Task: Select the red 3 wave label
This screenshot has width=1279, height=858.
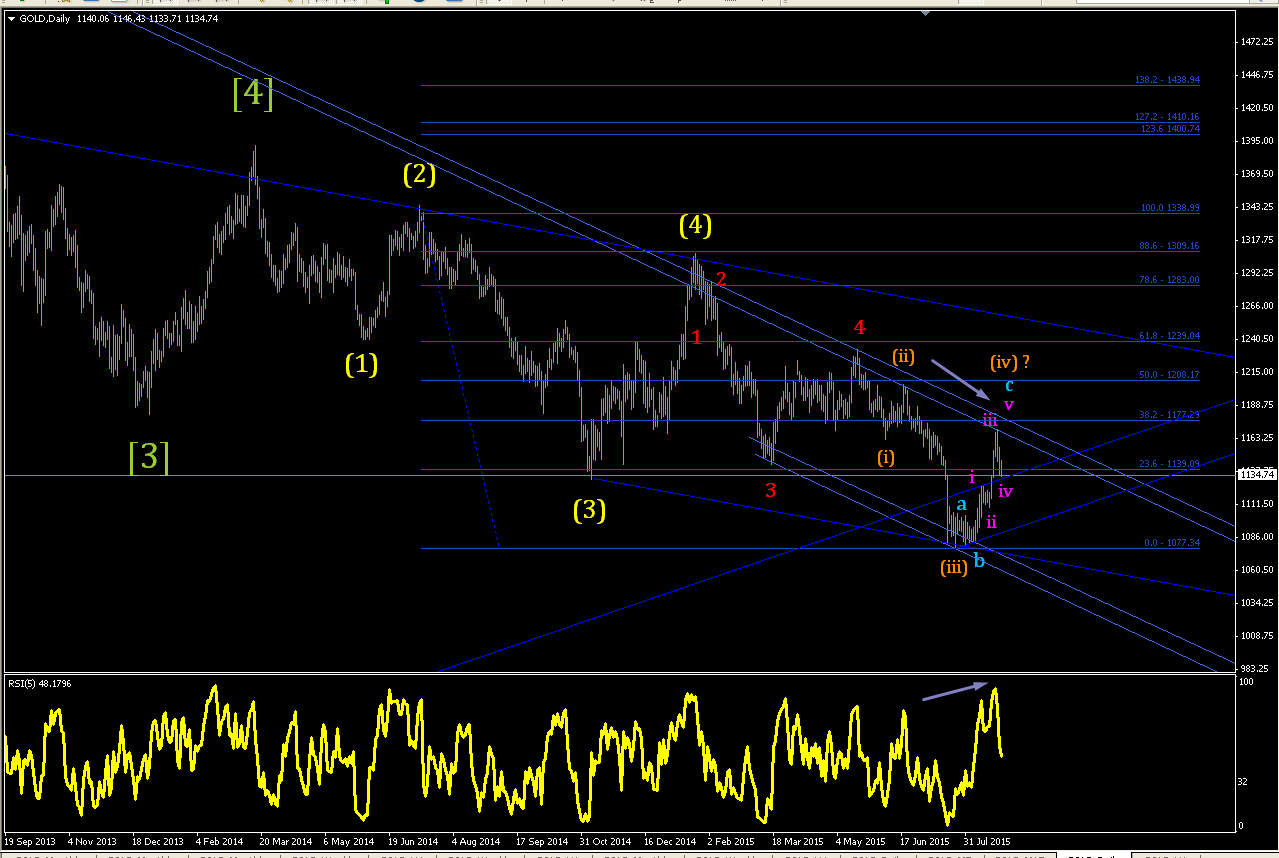Action: pos(770,490)
